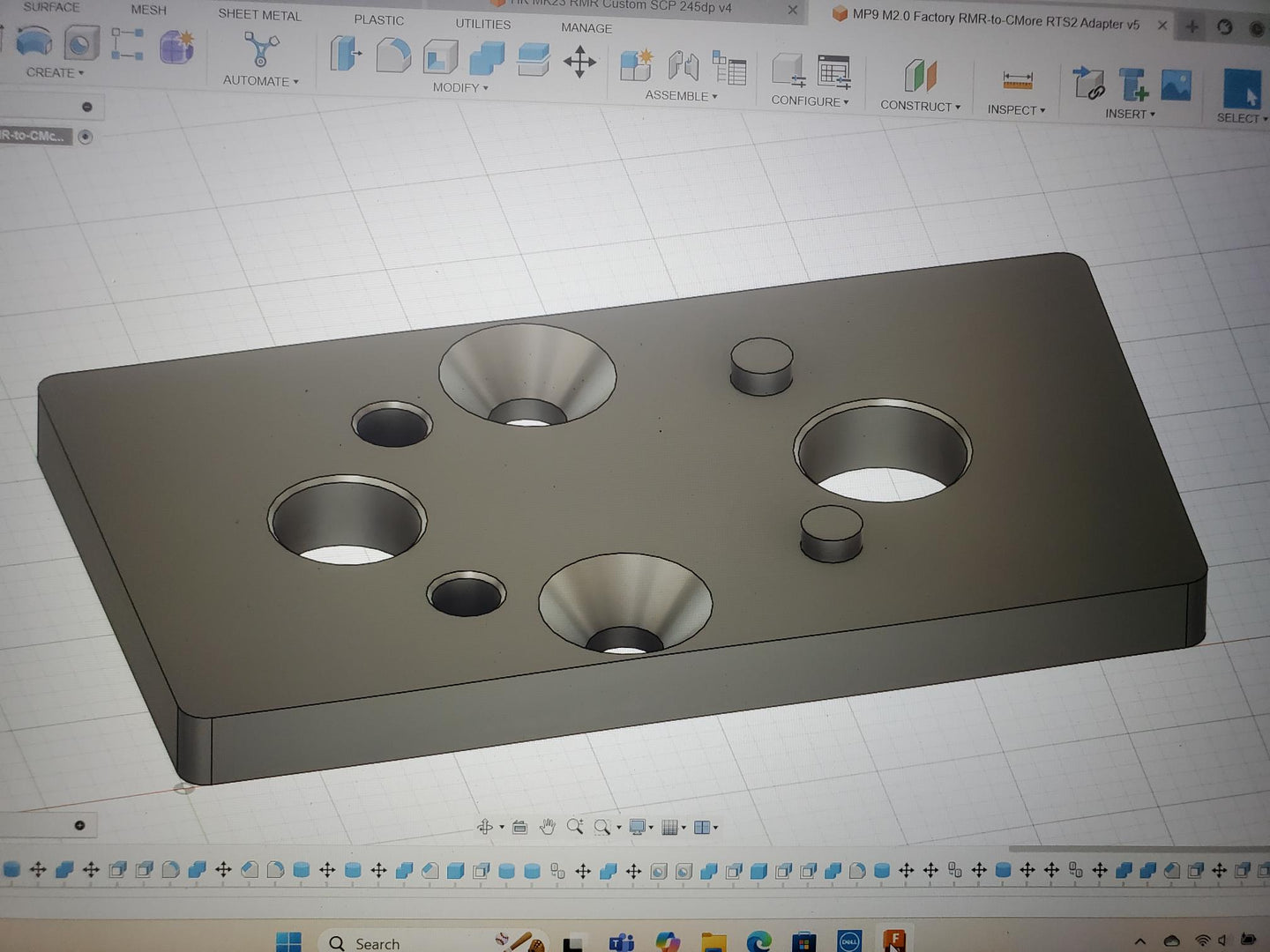Click the Configure Model icon
The width and height of the screenshot is (1270, 952).
tap(788, 71)
